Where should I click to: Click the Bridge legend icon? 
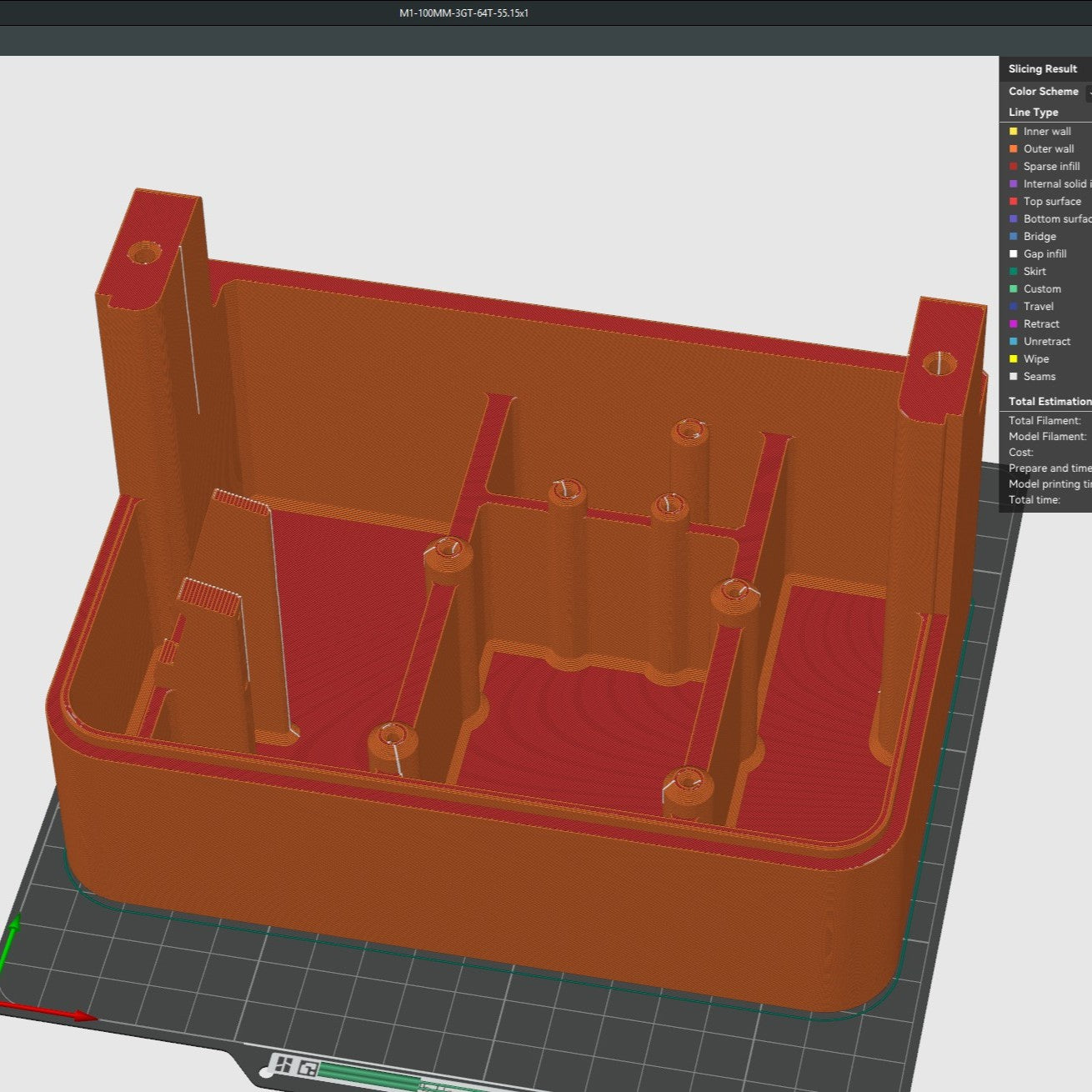tap(1013, 236)
